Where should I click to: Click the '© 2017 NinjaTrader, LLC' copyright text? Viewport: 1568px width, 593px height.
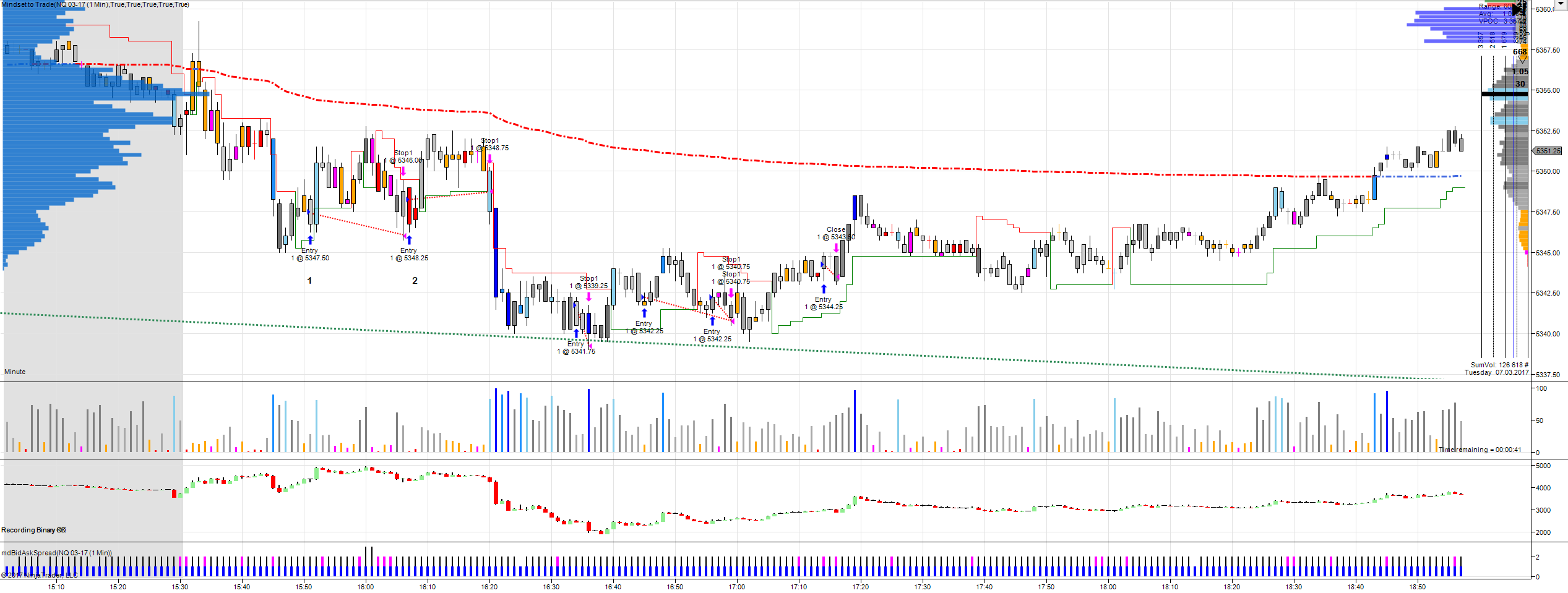pos(40,575)
